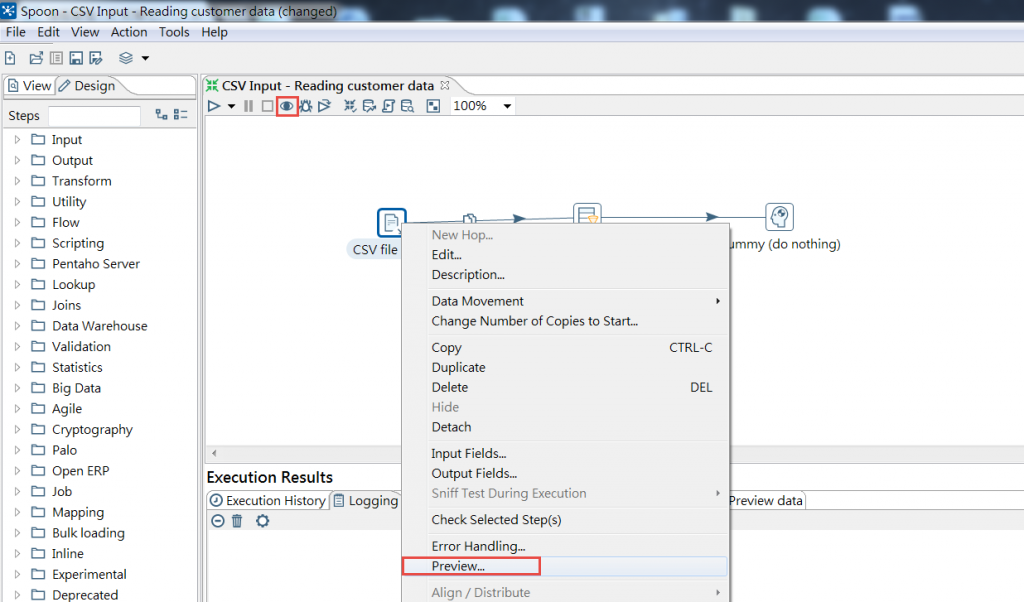Click the Get SQL icon

388,106
